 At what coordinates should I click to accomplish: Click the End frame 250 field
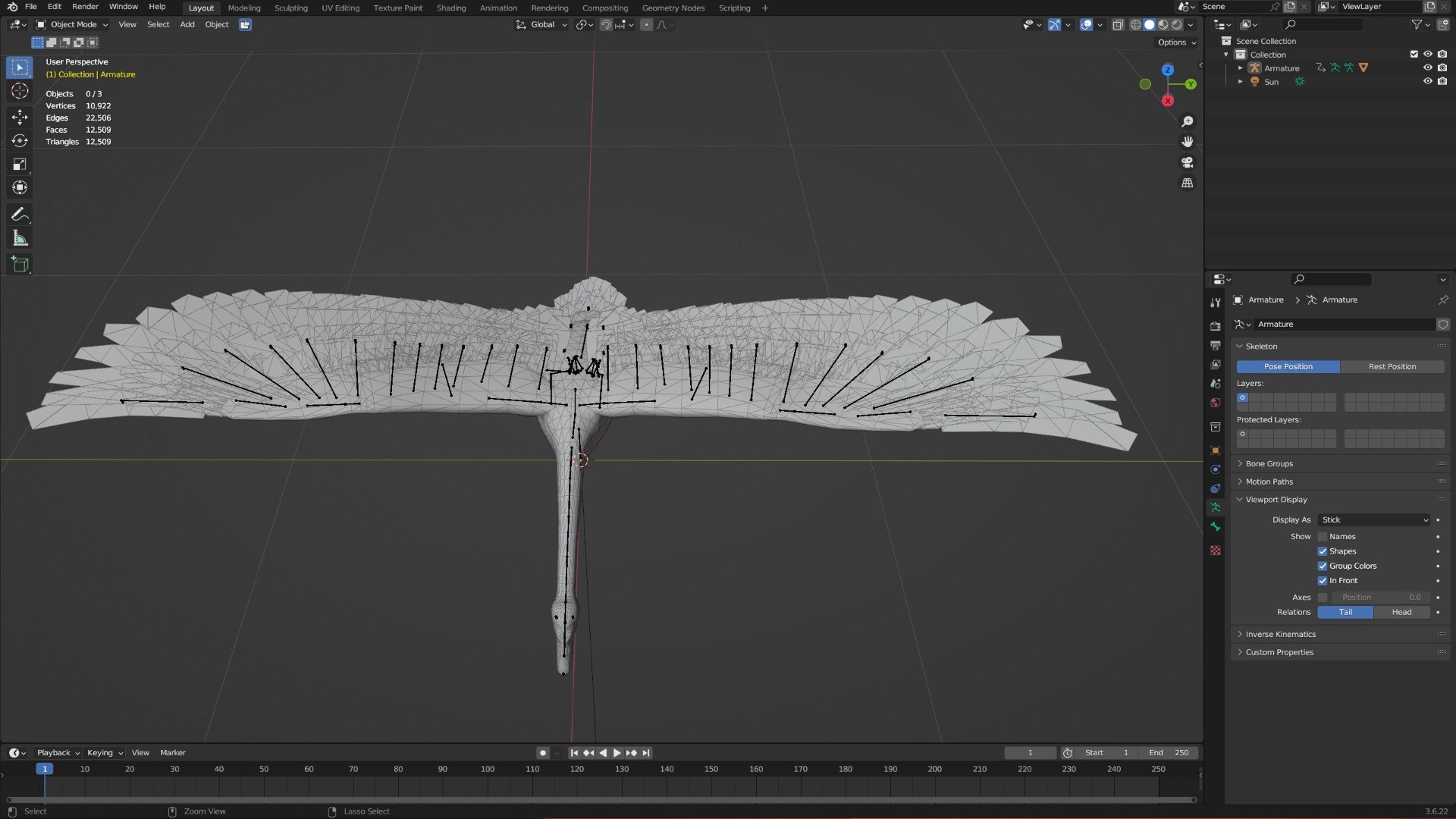point(1169,753)
